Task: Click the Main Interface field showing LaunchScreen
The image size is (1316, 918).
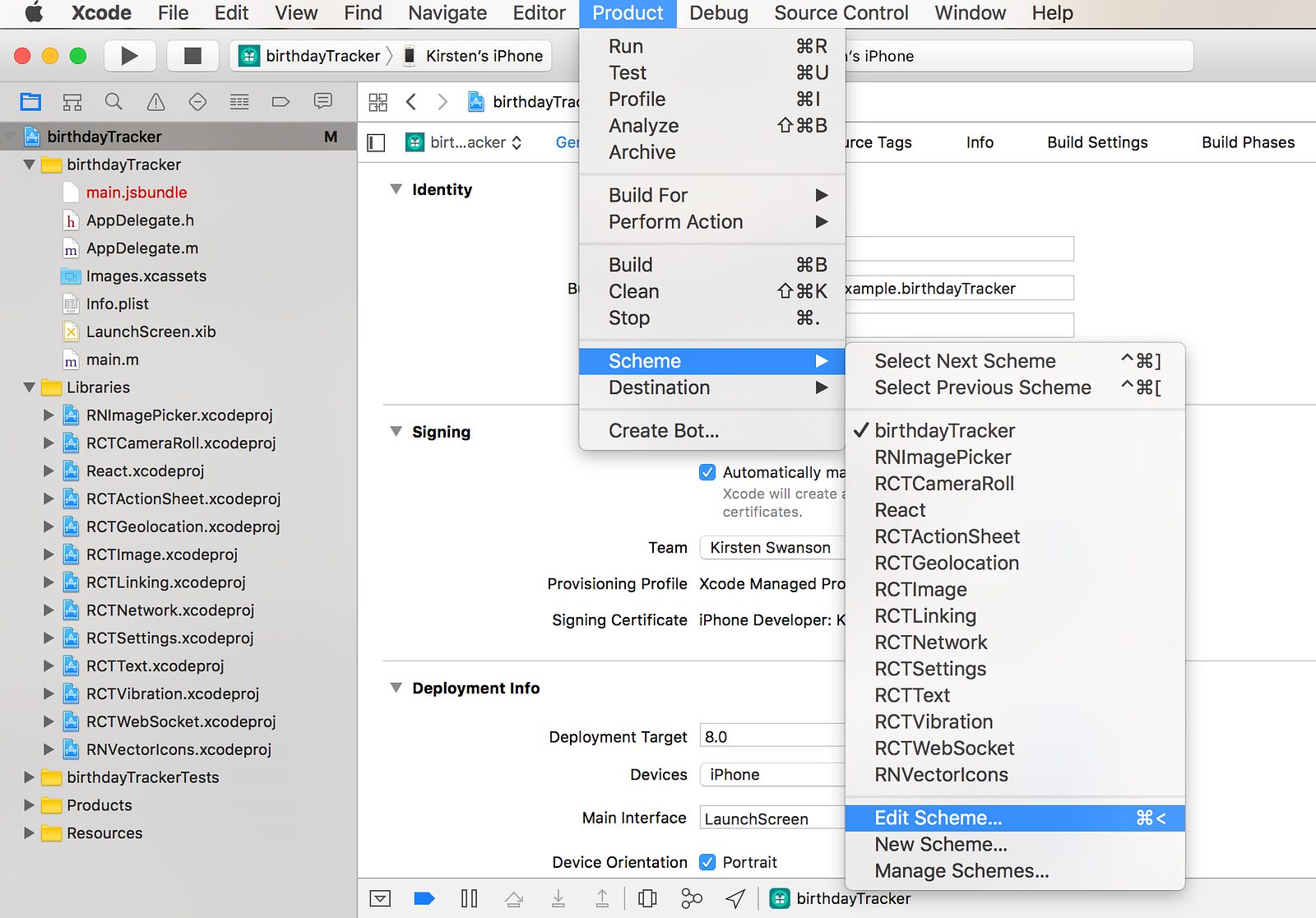Action: click(x=772, y=818)
